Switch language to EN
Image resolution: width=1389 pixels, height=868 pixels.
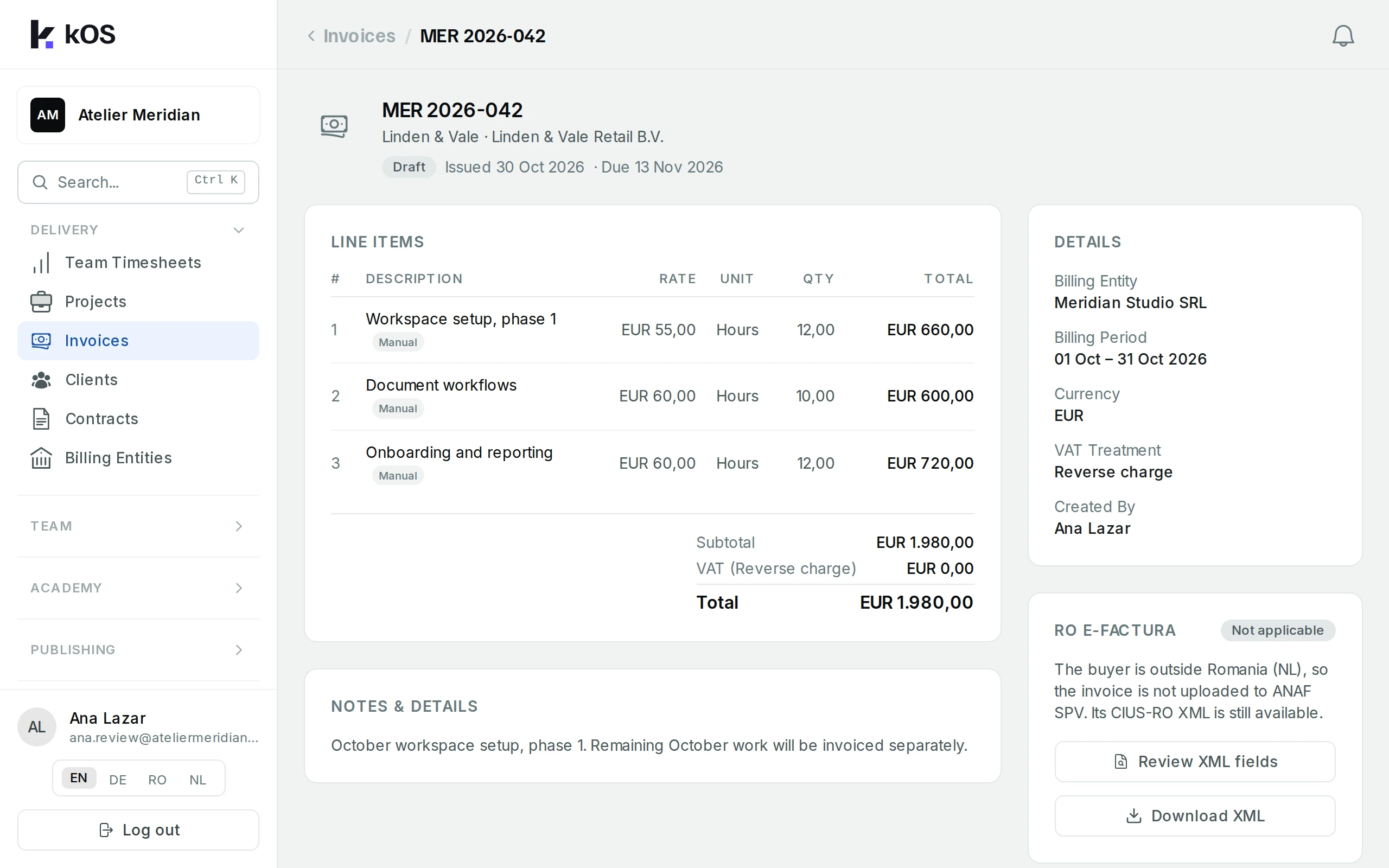point(79,778)
